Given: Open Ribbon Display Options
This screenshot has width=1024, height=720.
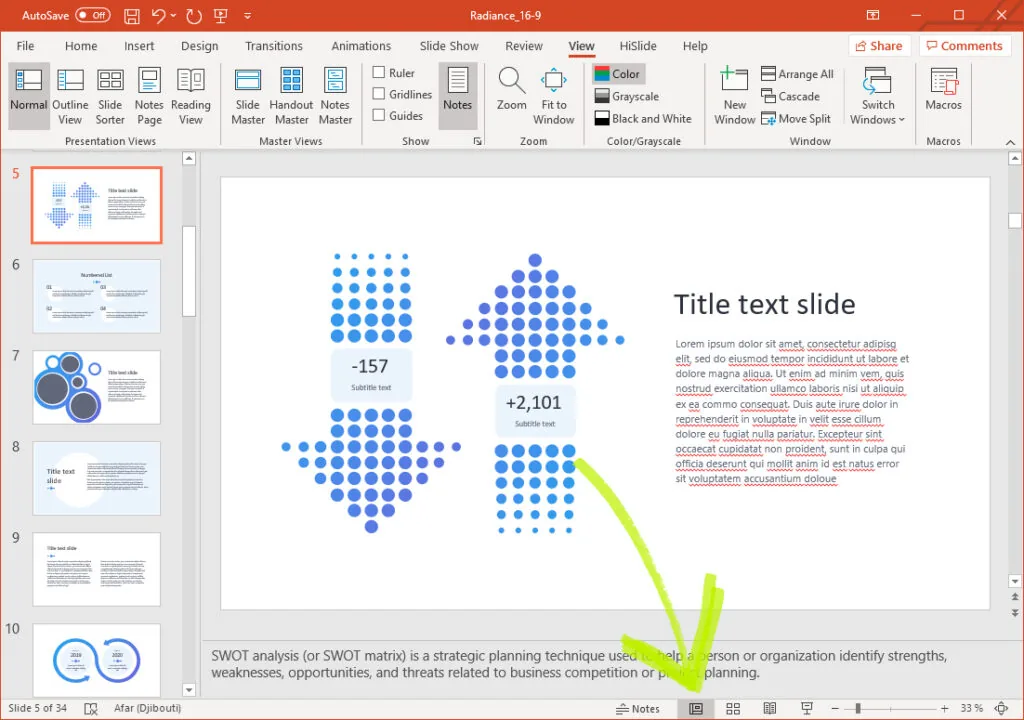Looking at the screenshot, I should pyautogui.click(x=872, y=15).
